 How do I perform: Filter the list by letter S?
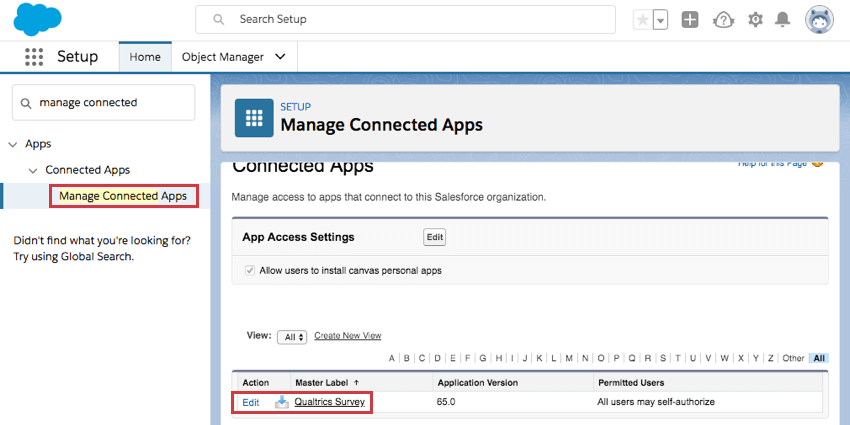tap(662, 358)
